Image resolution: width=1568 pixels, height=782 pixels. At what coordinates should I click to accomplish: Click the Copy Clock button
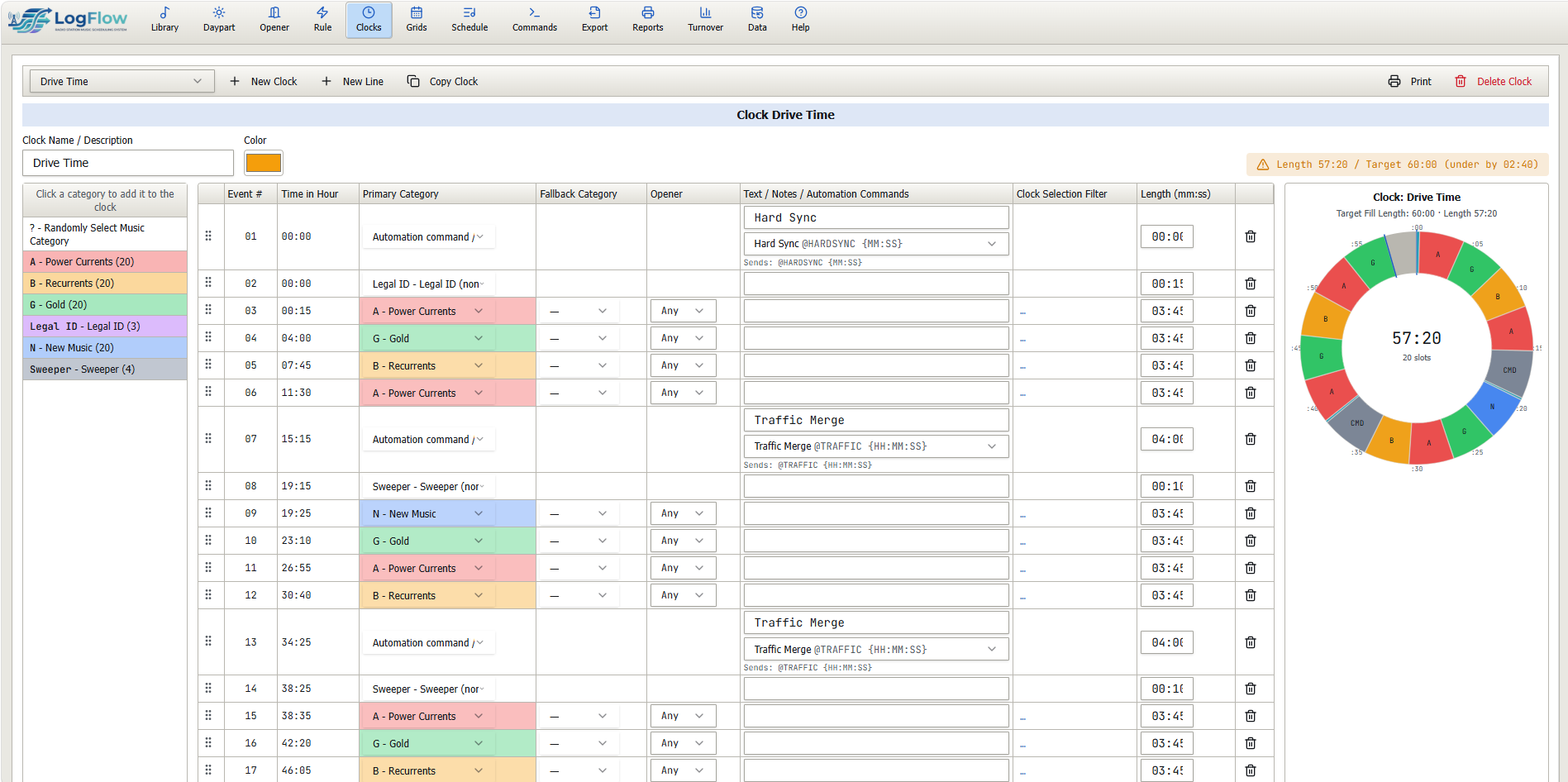442,81
